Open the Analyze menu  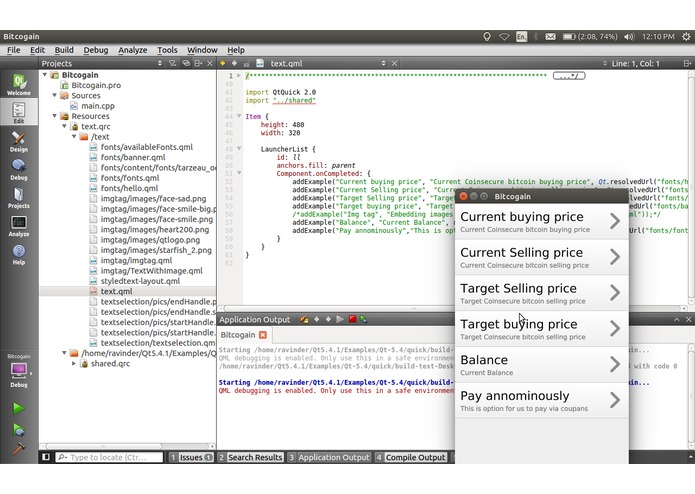133,50
